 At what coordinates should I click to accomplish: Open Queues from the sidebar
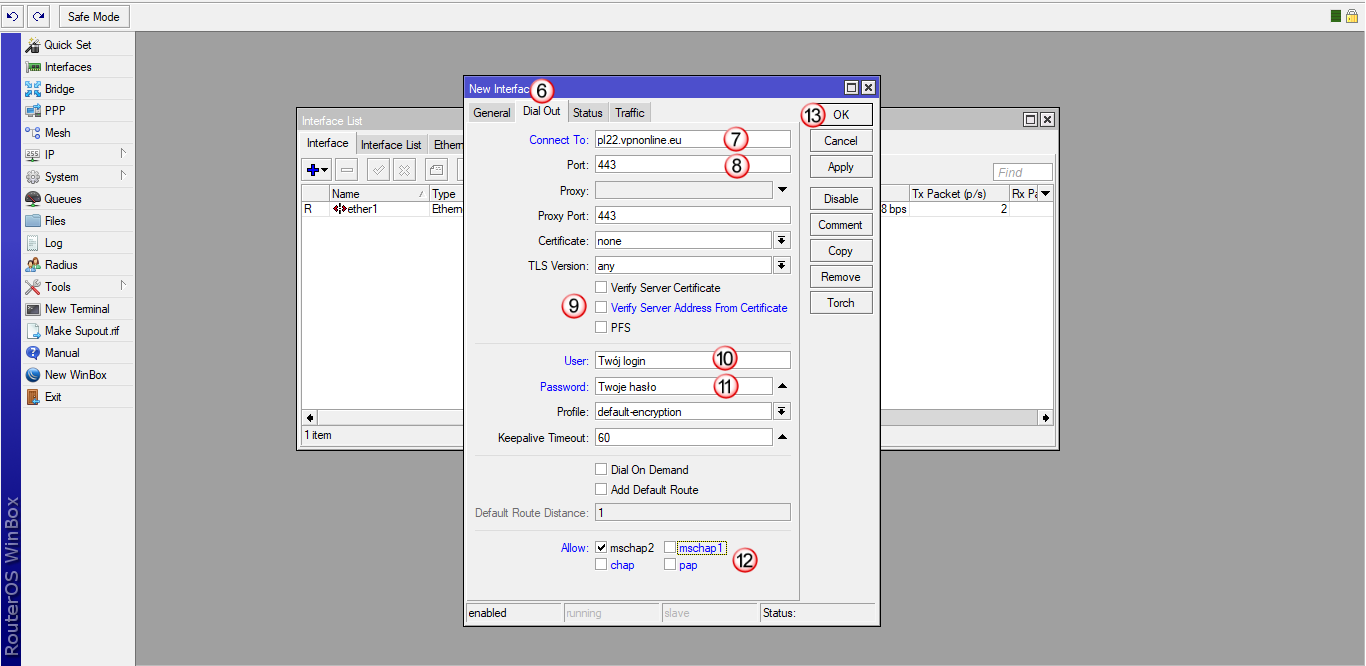[x=62, y=199]
